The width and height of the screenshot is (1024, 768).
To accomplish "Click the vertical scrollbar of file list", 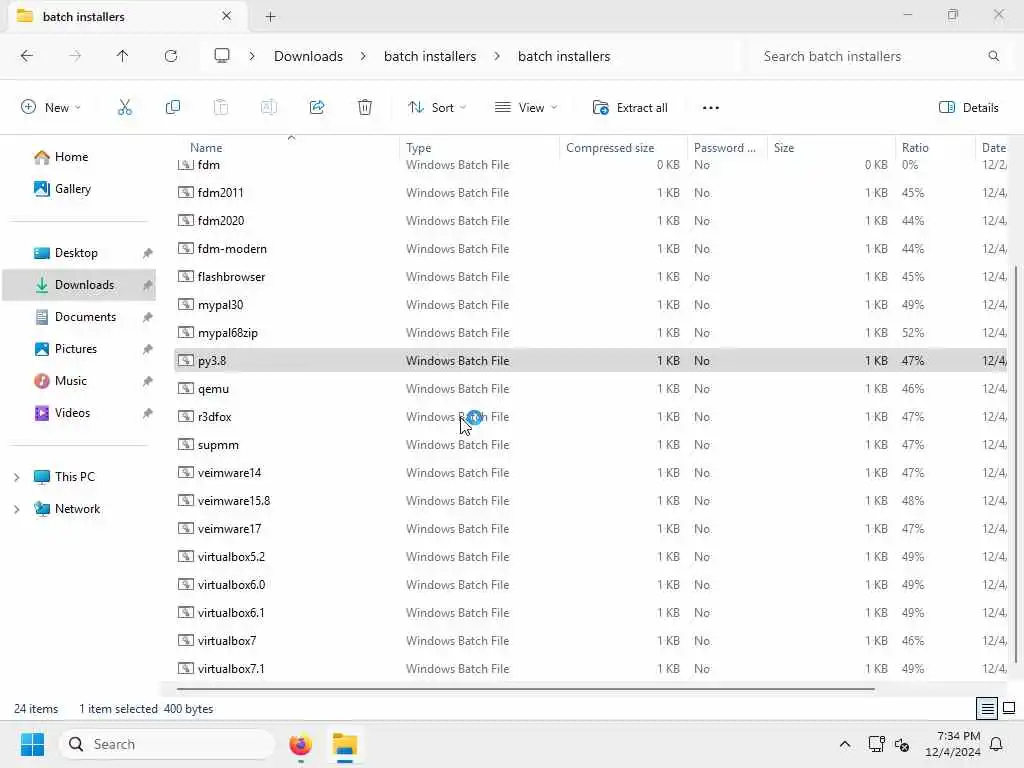I will (x=1016, y=464).
